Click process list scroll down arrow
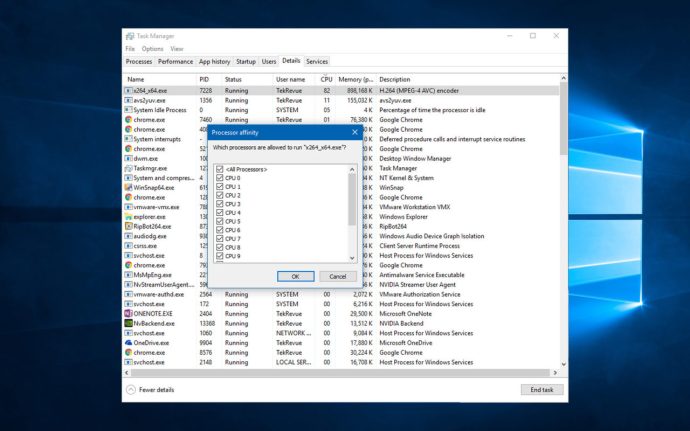690x431 pixels. pyautogui.click(x=564, y=365)
